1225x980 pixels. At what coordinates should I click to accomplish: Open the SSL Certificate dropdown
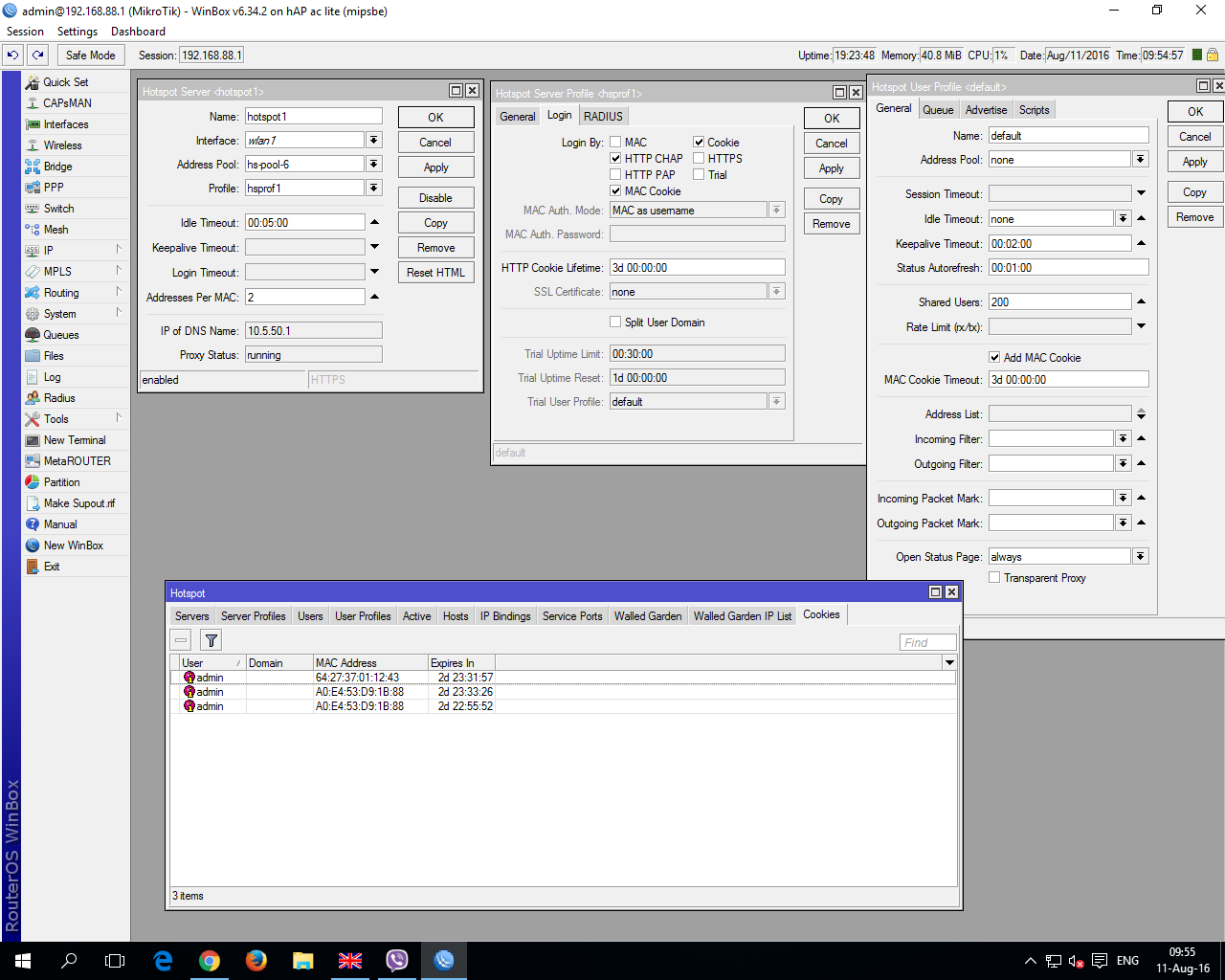click(776, 291)
